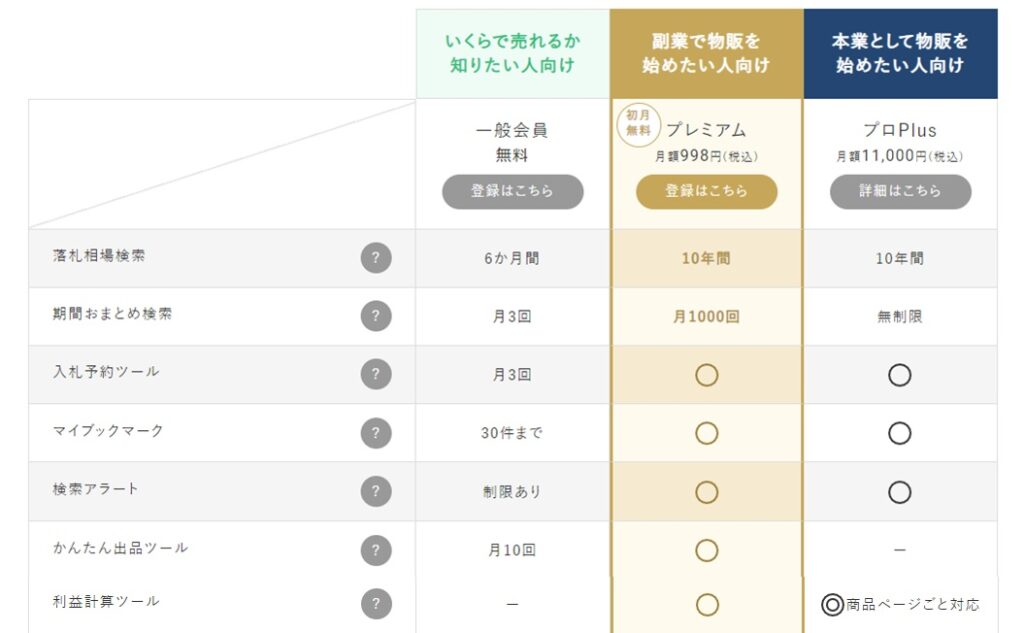The image size is (1024, 633).
Task: Click help icon next to 利益計算ツール
Action: (376, 604)
